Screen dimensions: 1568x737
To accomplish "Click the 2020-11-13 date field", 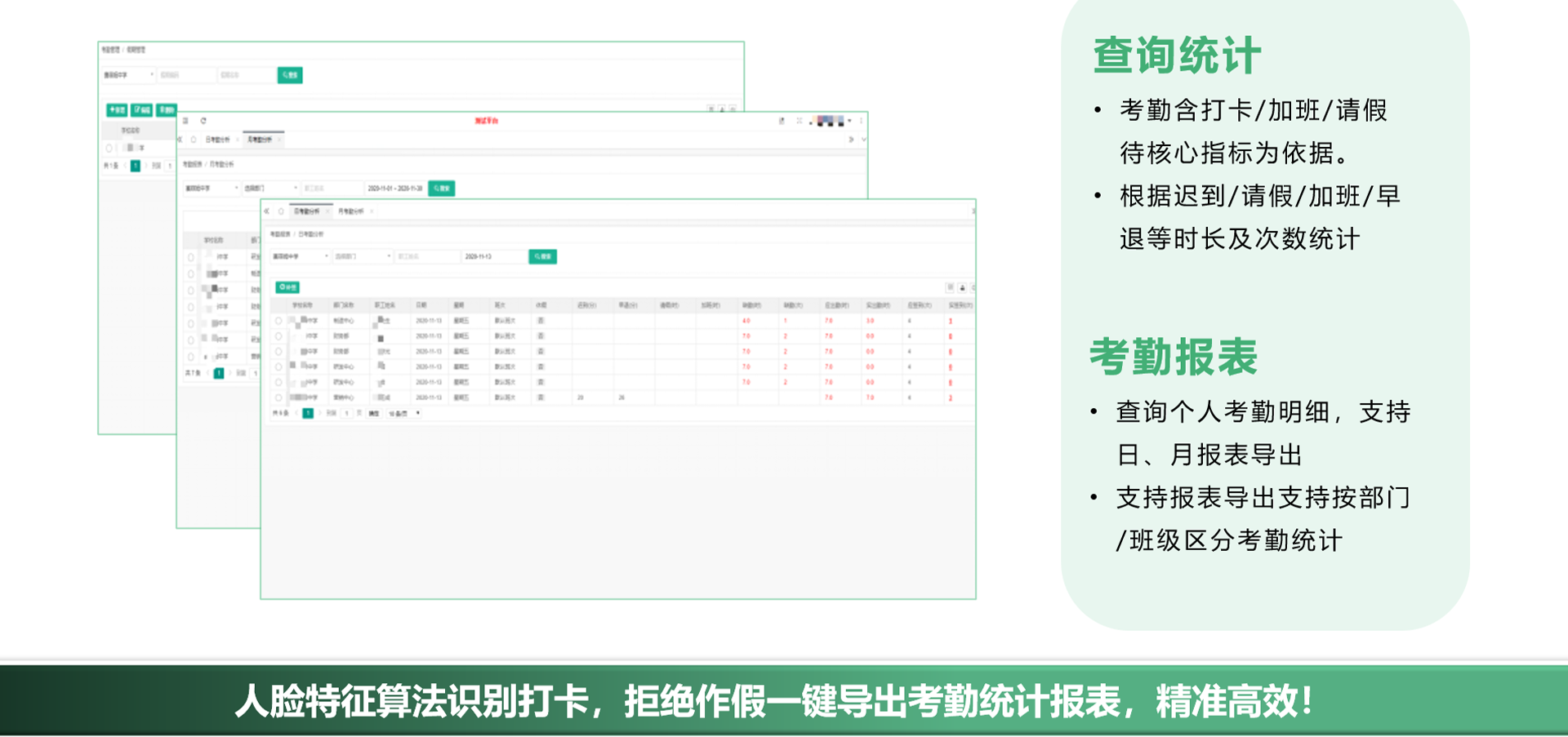I will pyautogui.click(x=492, y=256).
